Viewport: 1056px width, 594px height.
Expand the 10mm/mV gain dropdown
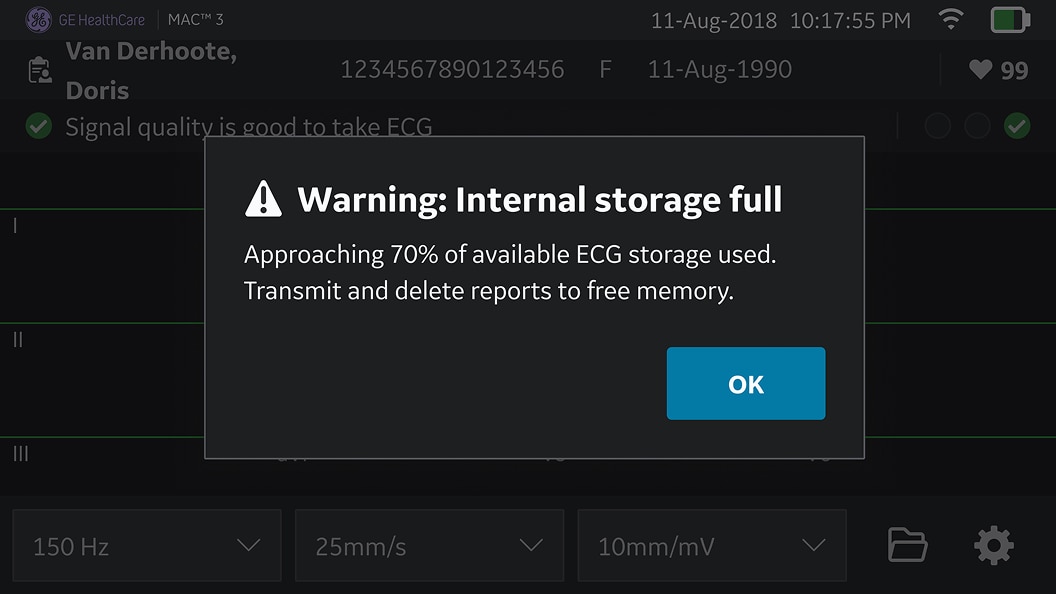(x=712, y=545)
